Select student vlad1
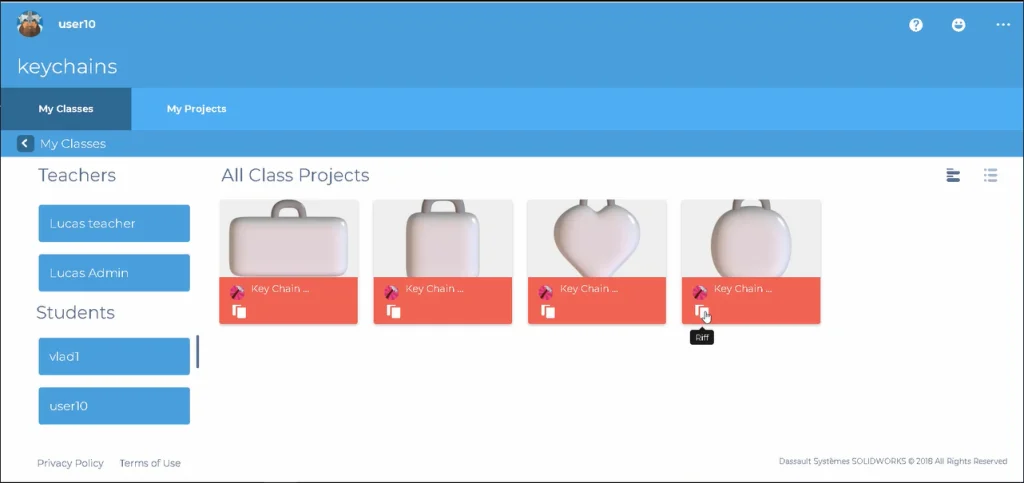Viewport: 1024px width, 483px height. pos(114,356)
